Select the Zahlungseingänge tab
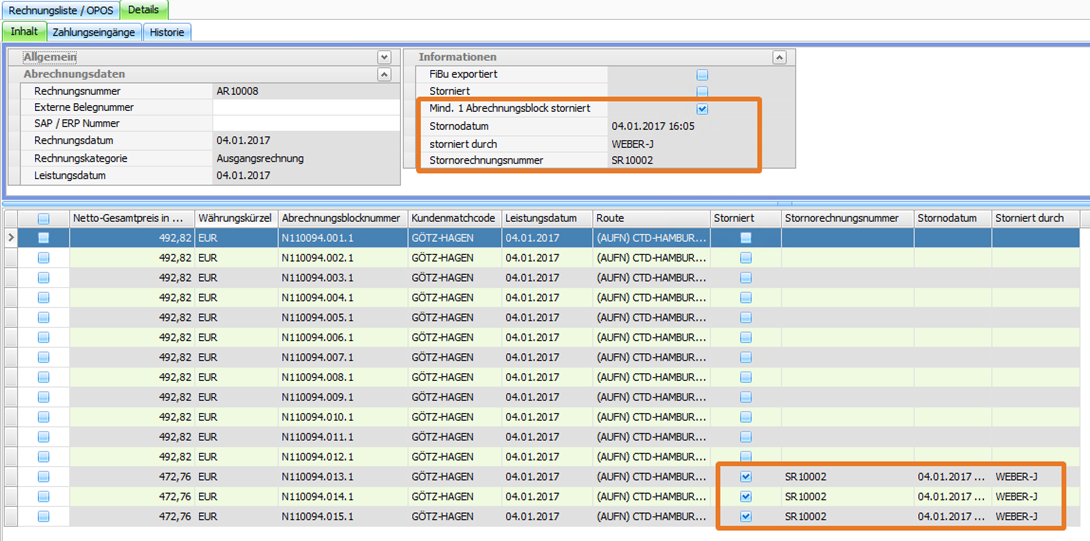Viewport: 1090px width, 541px height. pyautogui.click(x=93, y=32)
